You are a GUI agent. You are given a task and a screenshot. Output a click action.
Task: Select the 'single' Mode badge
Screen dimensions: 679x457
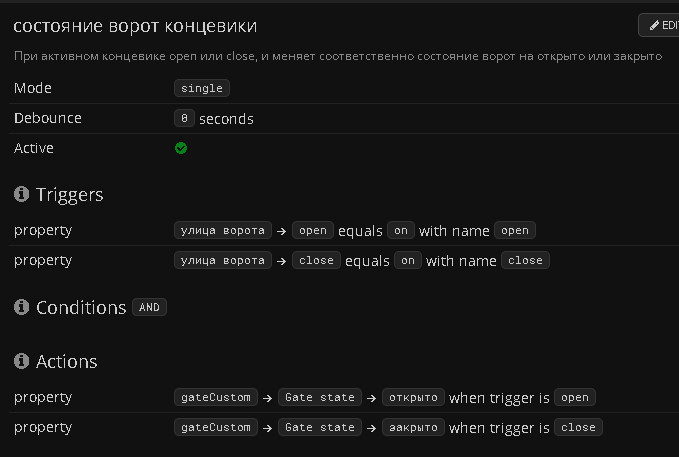tap(201, 88)
